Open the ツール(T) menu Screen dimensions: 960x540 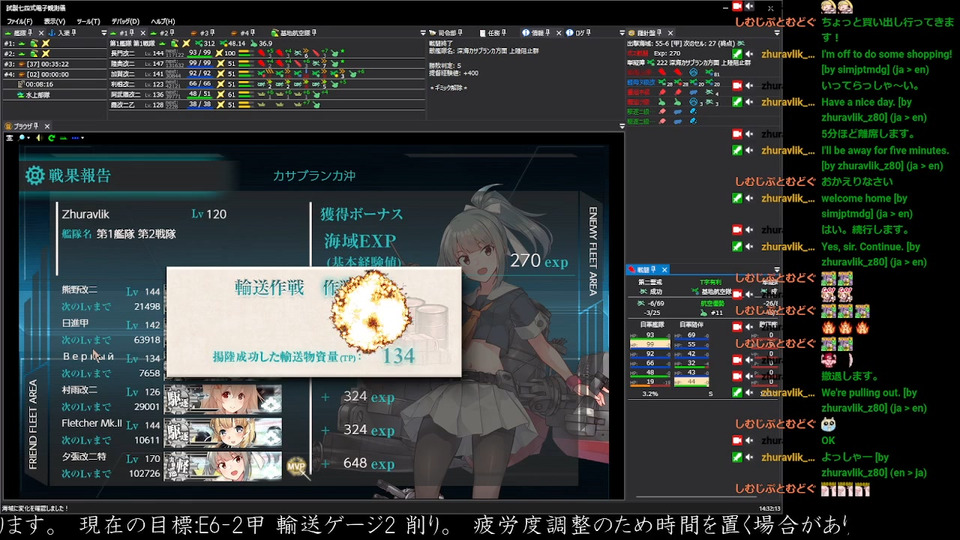click(88, 21)
